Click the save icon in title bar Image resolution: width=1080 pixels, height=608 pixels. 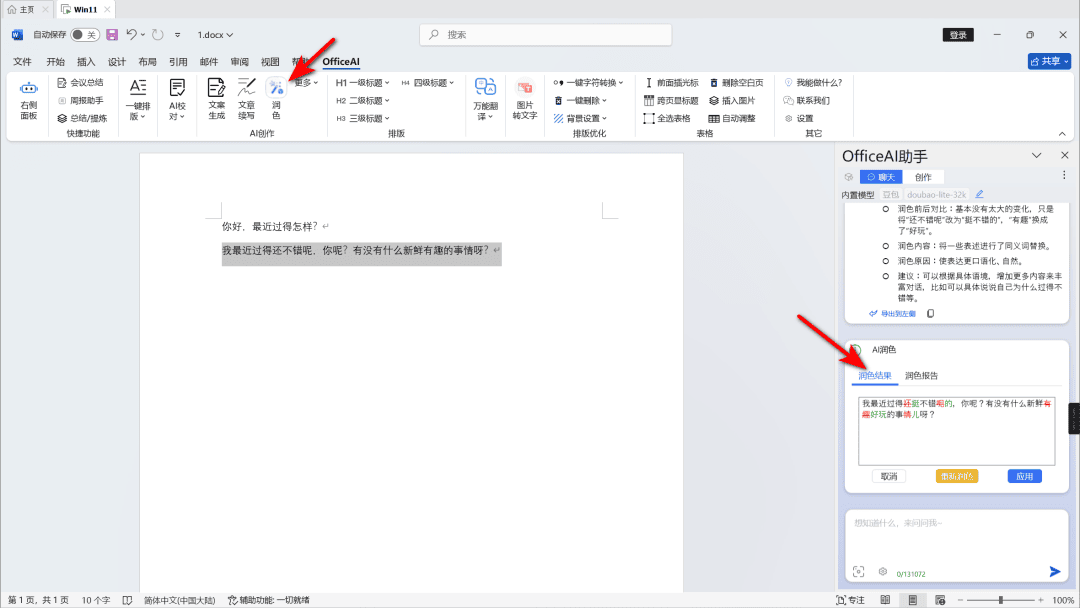(112, 34)
